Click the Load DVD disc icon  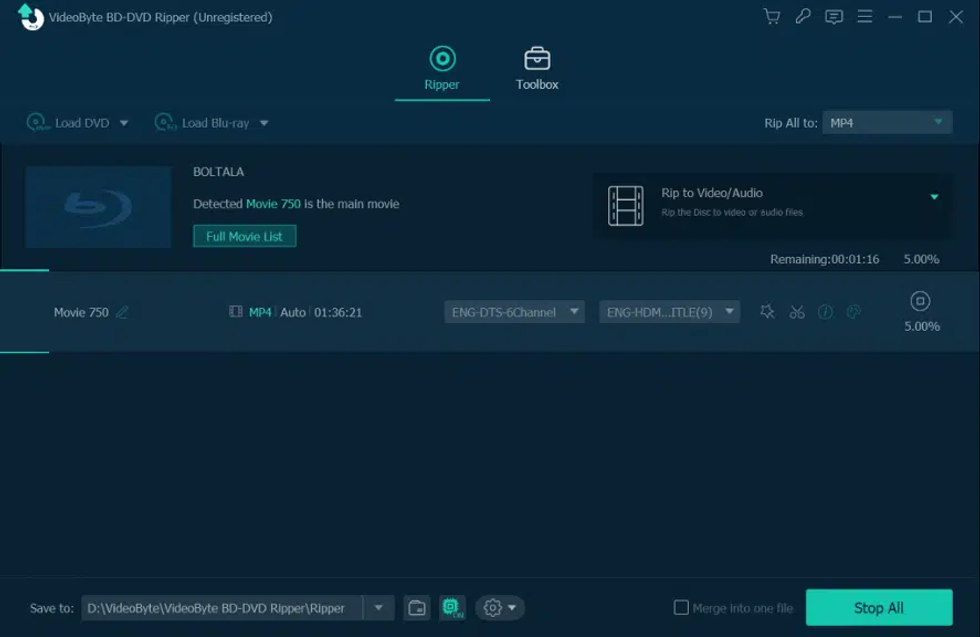(x=37, y=122)
